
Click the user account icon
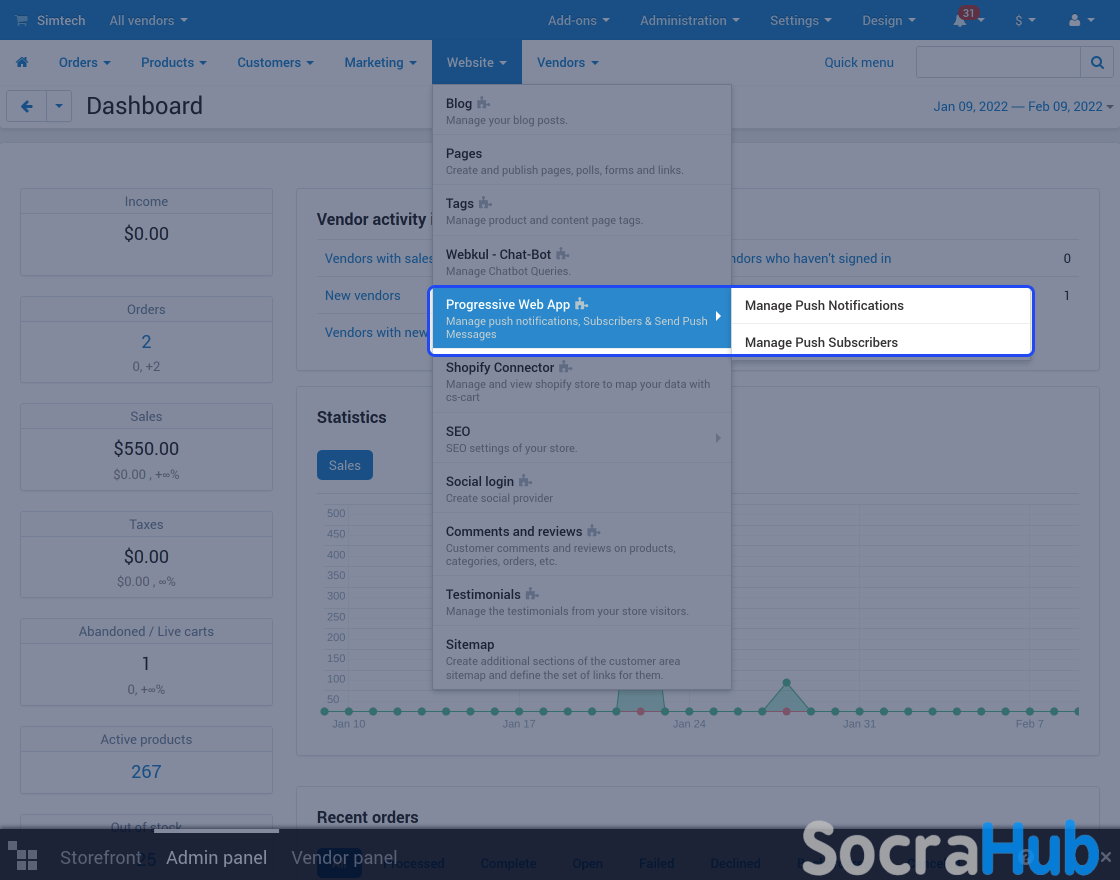[1075, 21]
